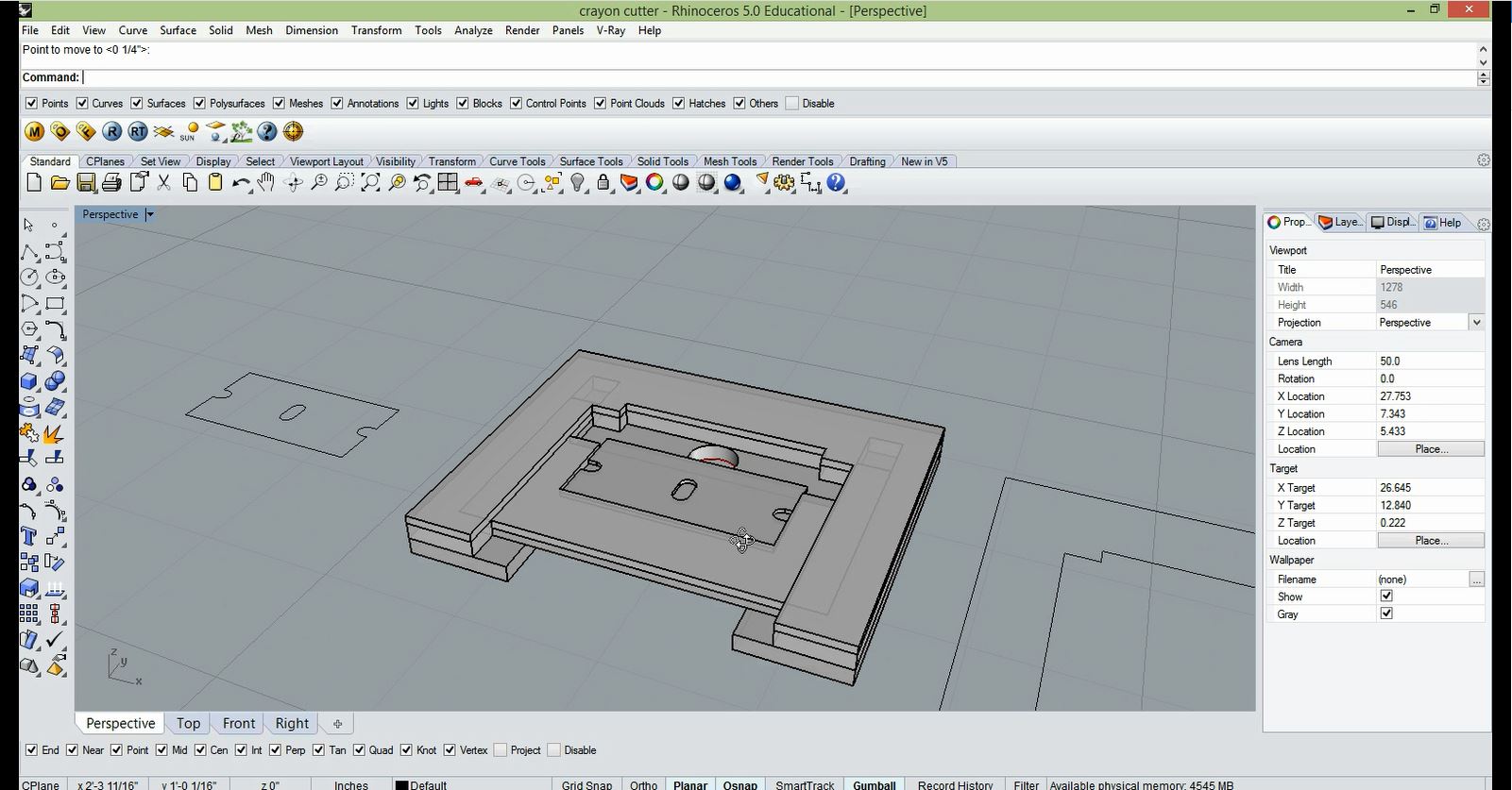Open the command history scroll-down arrow

point(1483,62)
